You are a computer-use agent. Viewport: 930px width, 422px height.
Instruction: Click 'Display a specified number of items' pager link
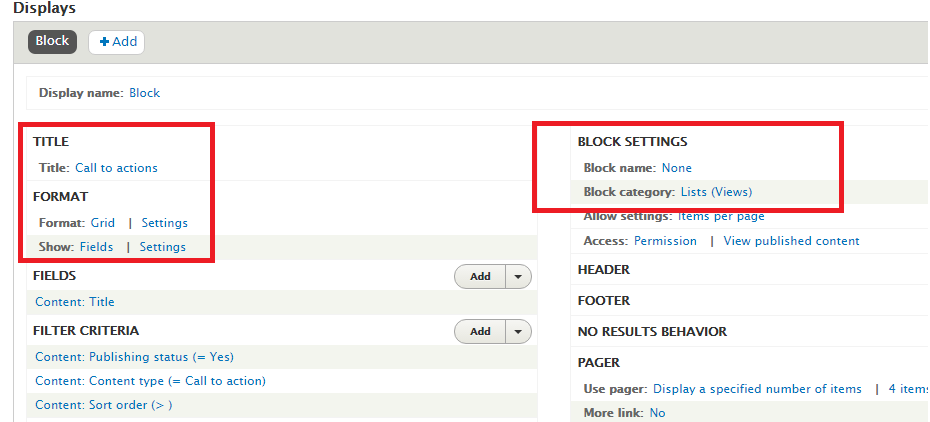click(x=757, y=389)
